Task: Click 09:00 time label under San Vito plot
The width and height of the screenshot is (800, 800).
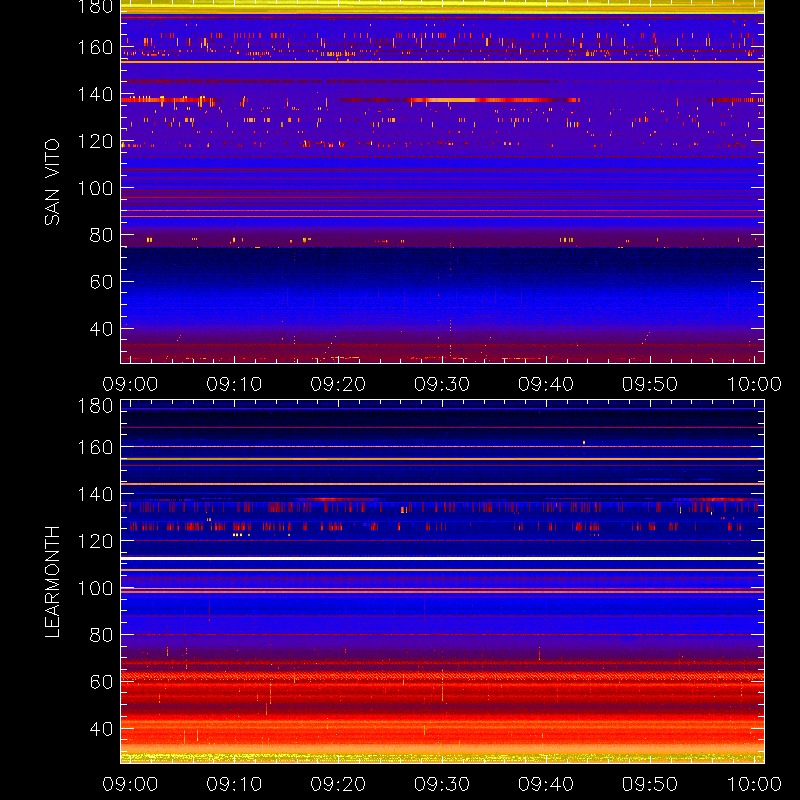Action: point(130,384)
